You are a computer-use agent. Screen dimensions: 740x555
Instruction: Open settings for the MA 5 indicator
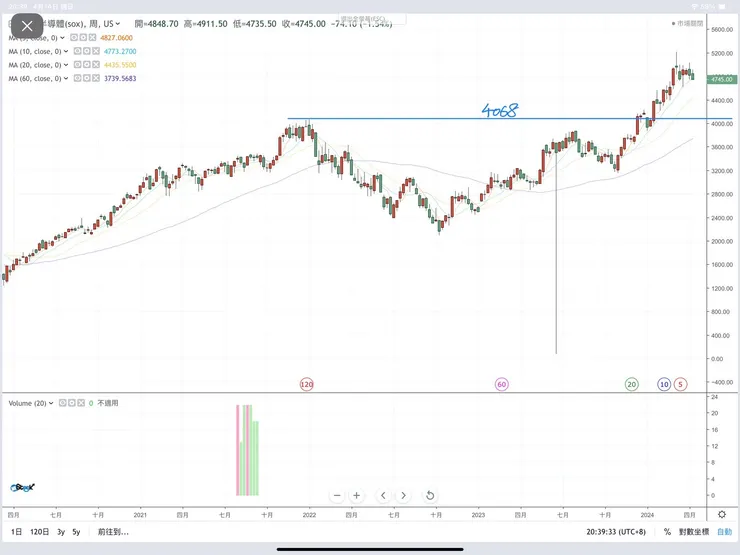pos(83,37)
